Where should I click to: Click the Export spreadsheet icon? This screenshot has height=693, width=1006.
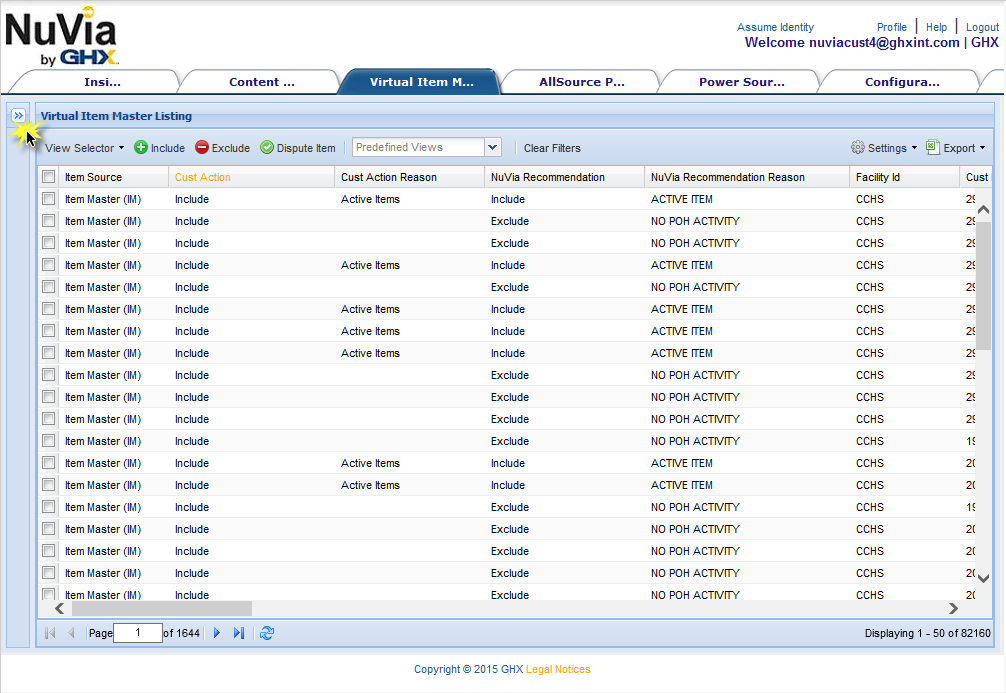tap(932, 147)
